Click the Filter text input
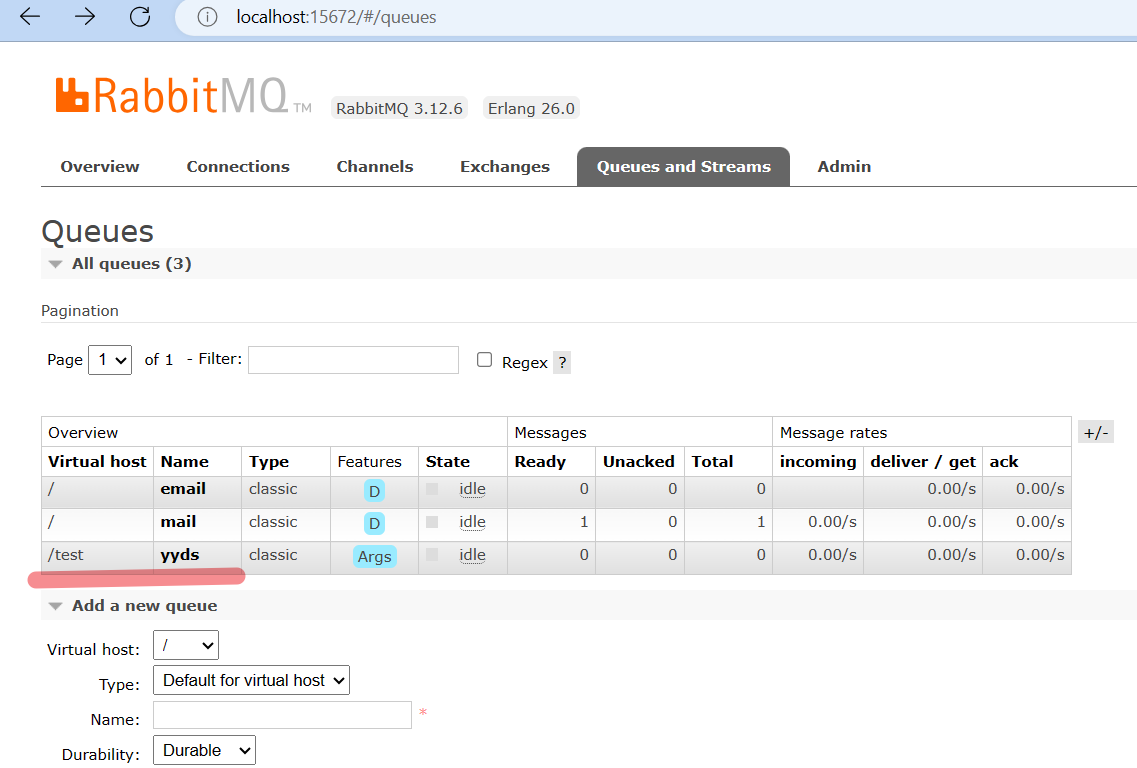The image size is (1137, 768). (353, 360)
